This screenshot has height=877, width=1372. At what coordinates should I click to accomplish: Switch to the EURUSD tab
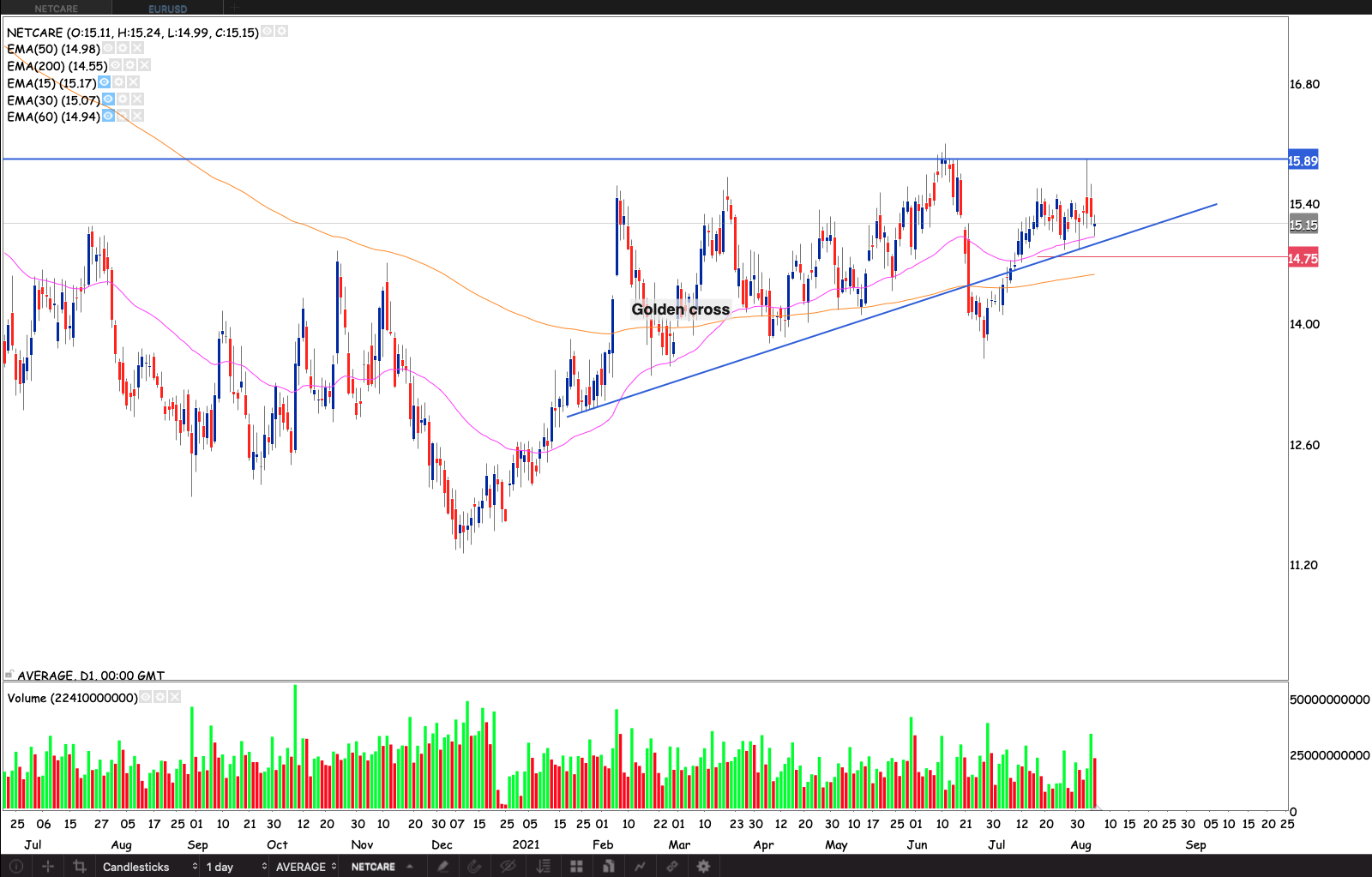167,9
